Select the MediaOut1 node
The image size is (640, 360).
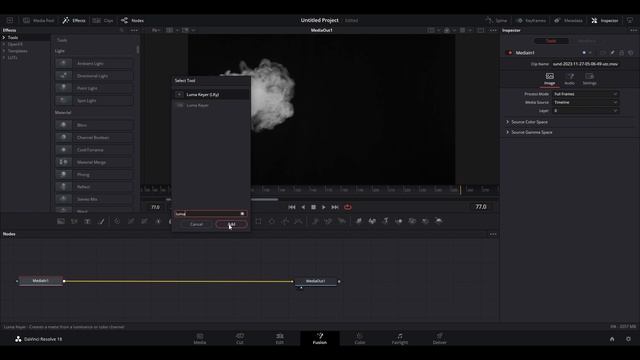tap(316, 281)
